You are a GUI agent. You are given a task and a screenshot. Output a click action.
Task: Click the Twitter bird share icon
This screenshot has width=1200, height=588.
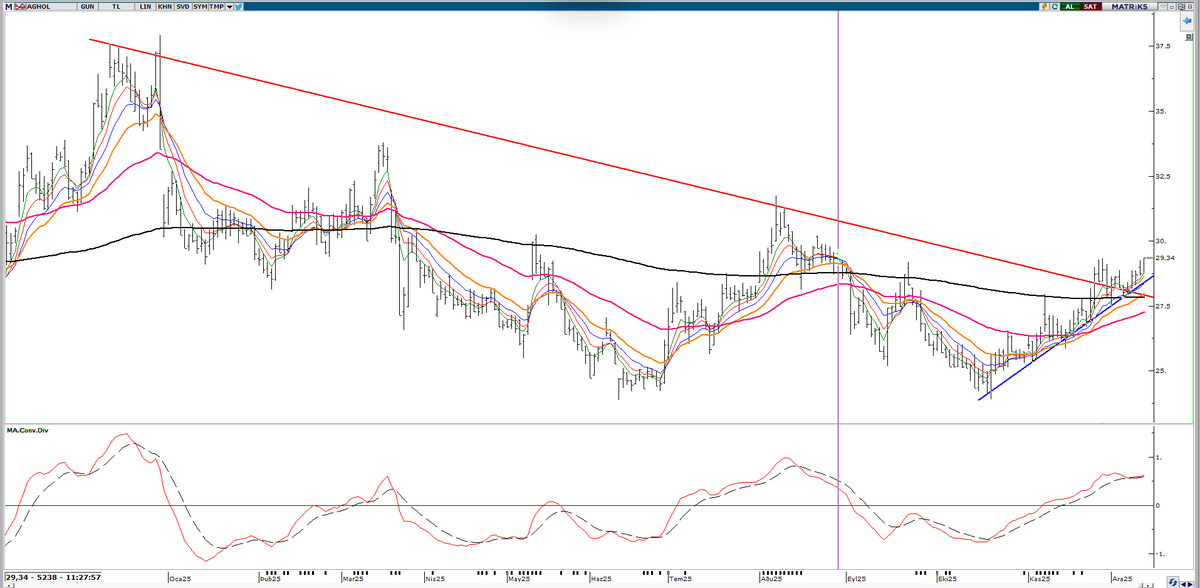click(238, 6)
